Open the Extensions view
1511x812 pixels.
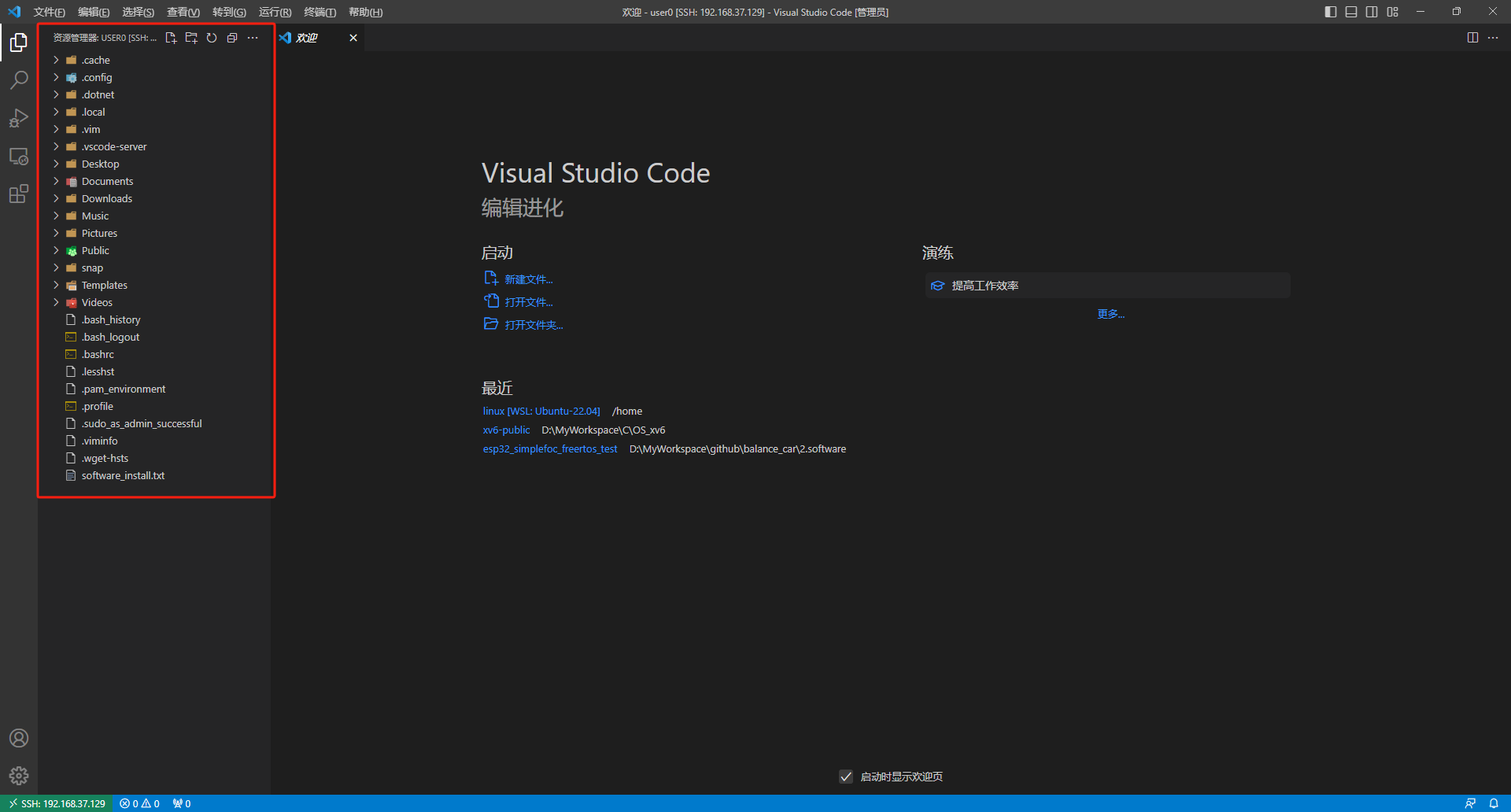[19, 194]
